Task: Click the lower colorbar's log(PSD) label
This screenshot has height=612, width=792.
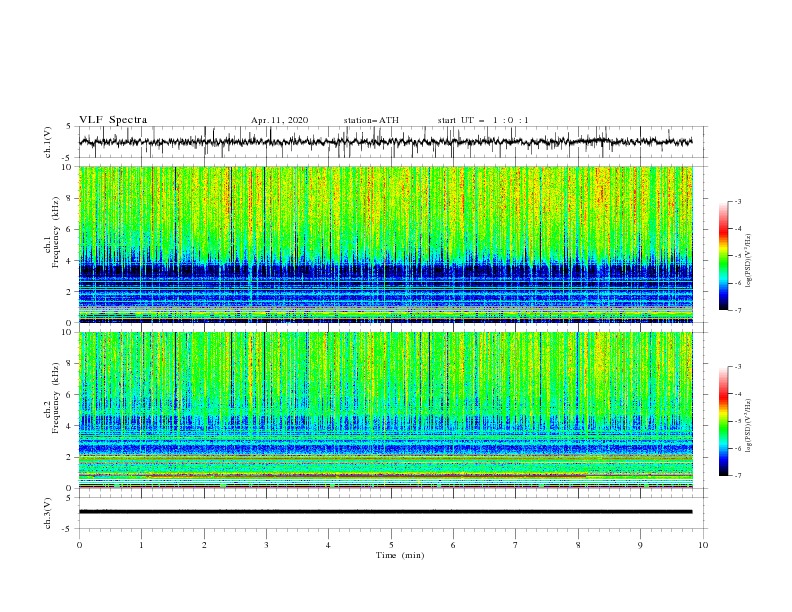Action: [x=749, y=425]
